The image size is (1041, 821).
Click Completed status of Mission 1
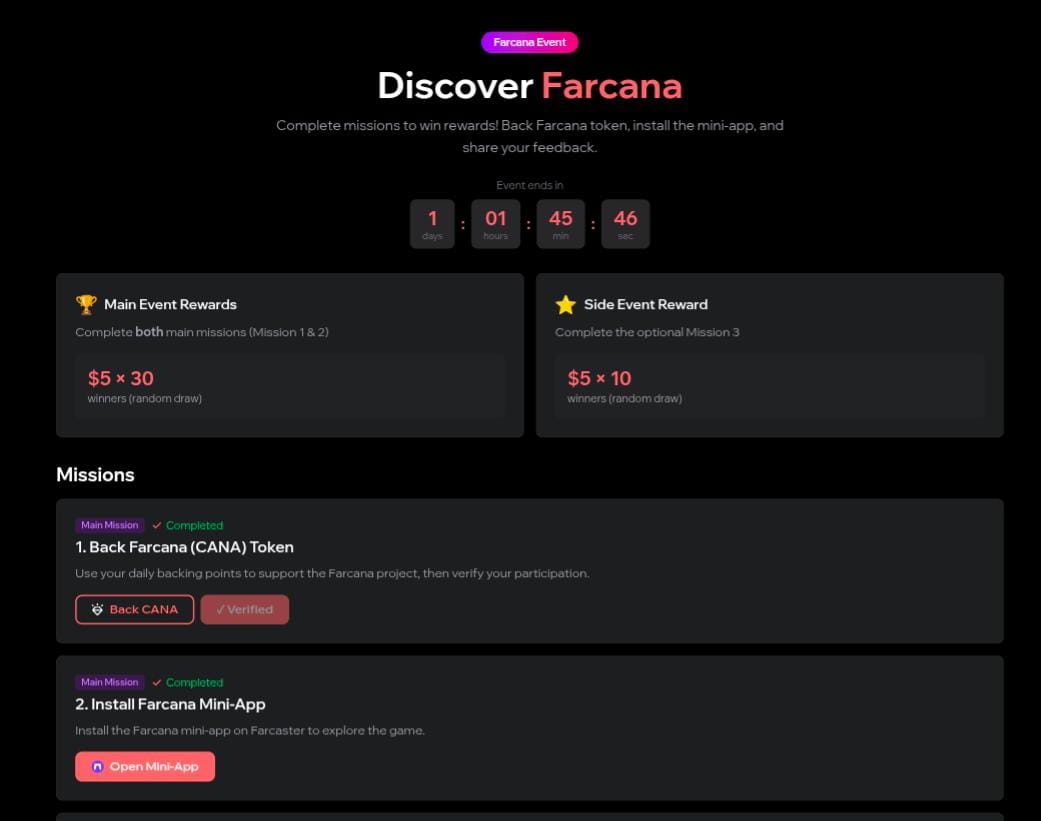click(x=195, y=526)
